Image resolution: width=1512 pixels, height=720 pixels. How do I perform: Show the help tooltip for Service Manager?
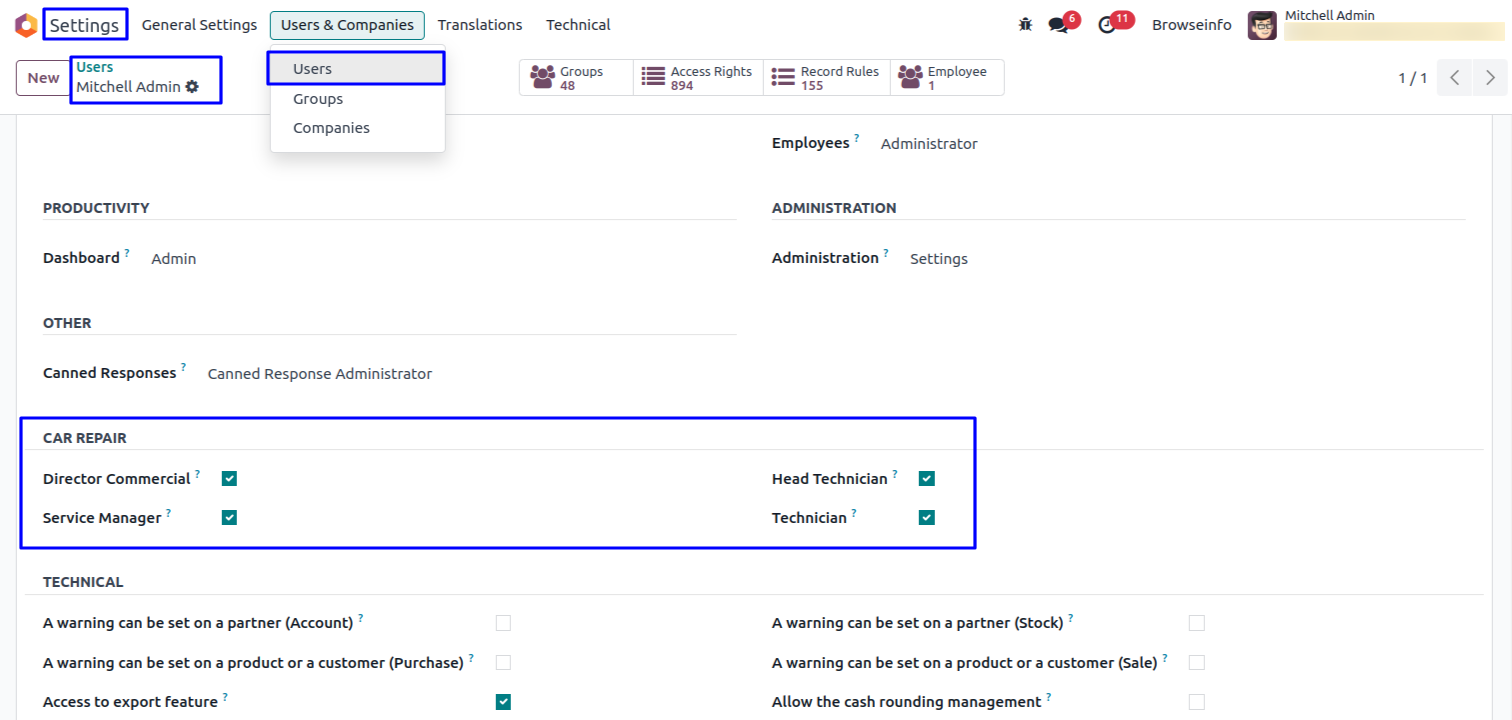pos(169,514)
